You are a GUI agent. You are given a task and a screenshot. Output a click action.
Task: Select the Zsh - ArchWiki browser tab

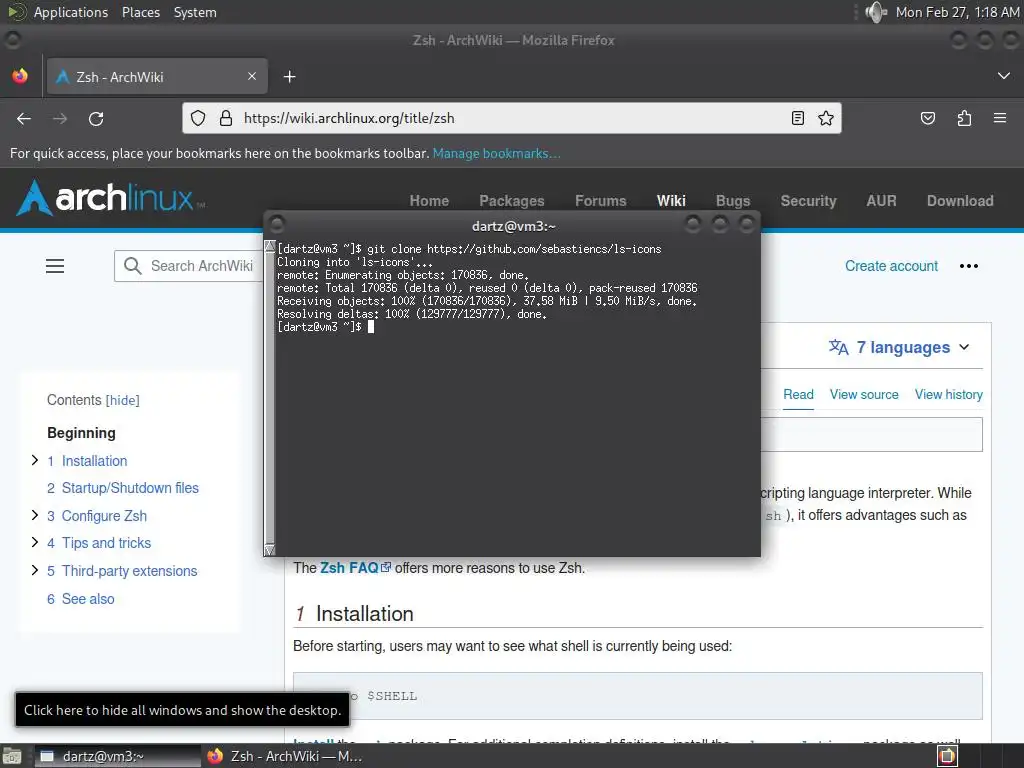coord(157,76)
